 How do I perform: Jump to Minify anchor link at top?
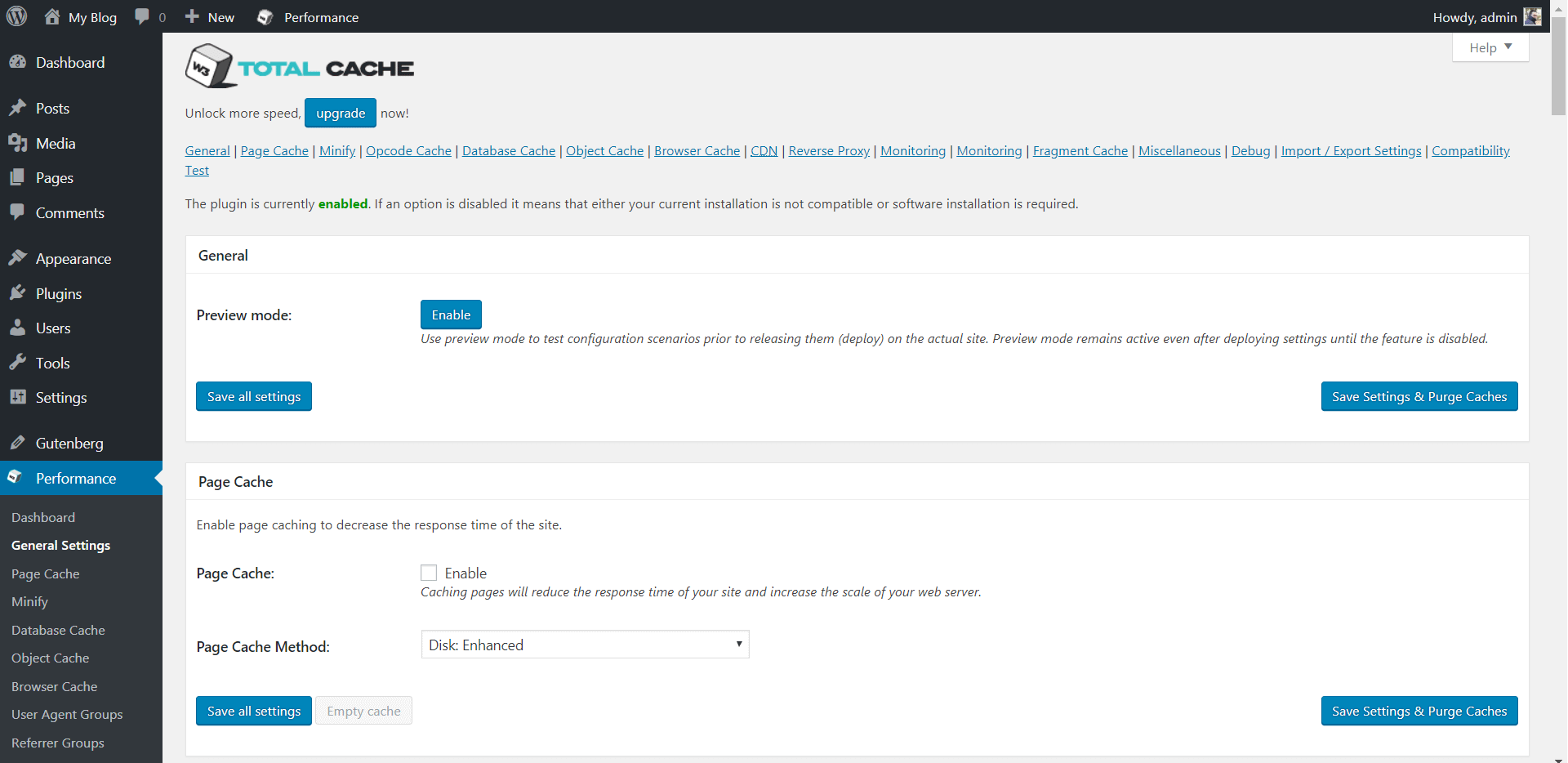point(337,150)
